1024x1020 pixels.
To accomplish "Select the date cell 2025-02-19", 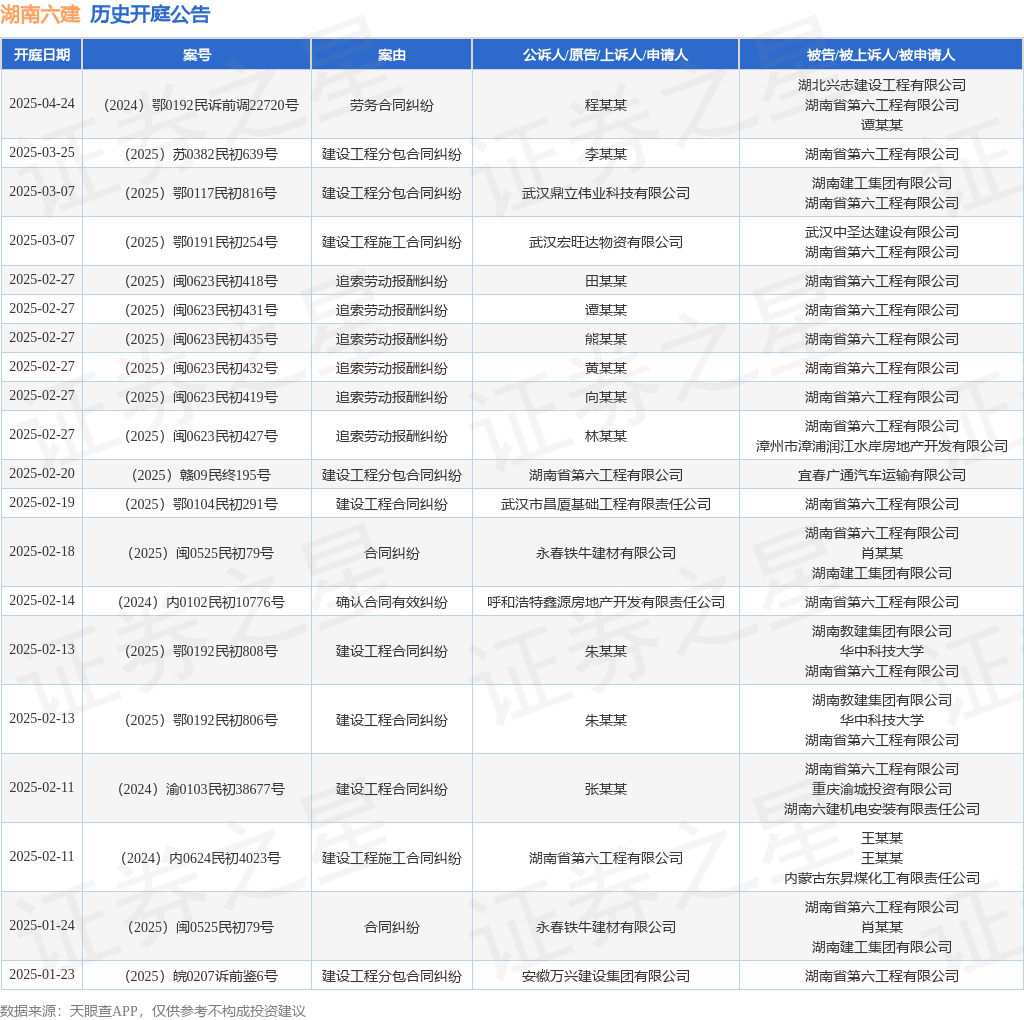I will (x=42, y=503).
